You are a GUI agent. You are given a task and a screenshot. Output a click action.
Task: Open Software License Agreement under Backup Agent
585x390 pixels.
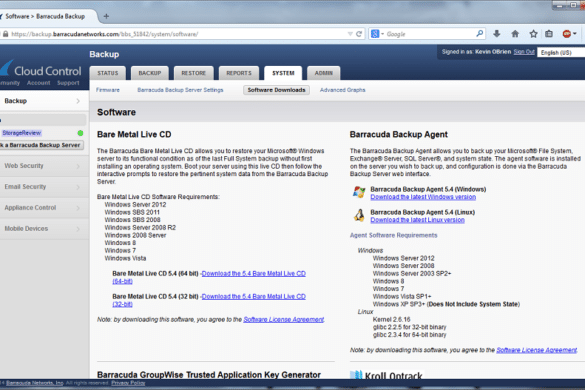click(536, 350)
